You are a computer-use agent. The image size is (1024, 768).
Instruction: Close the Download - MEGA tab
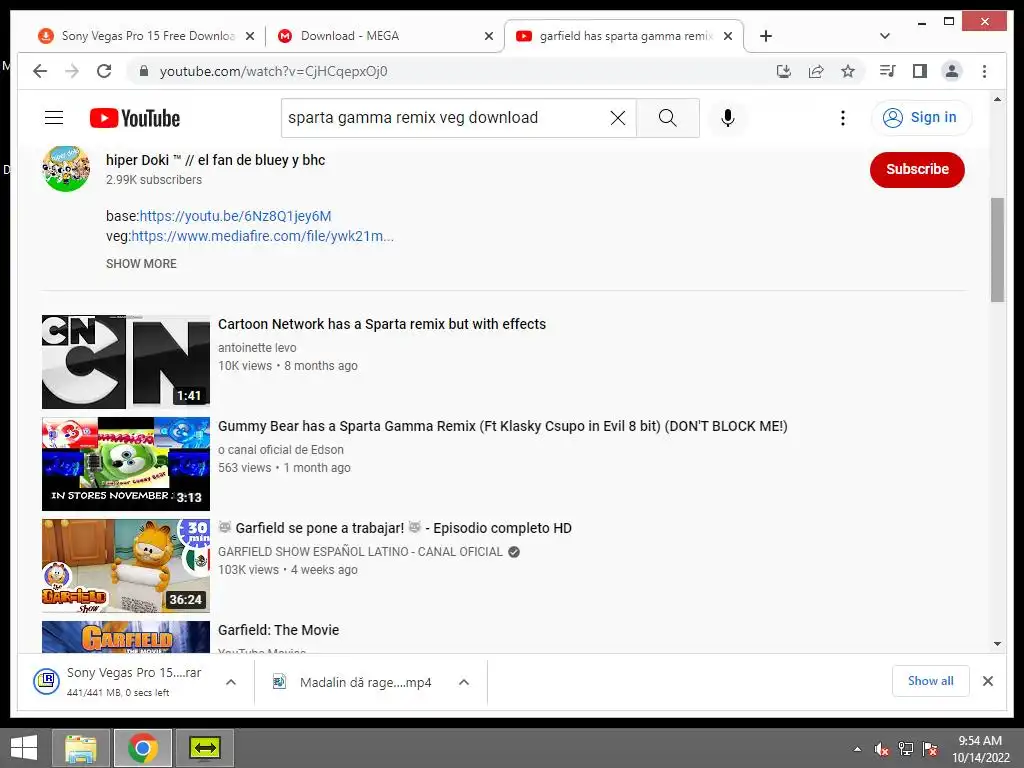[x=488, y=37]
